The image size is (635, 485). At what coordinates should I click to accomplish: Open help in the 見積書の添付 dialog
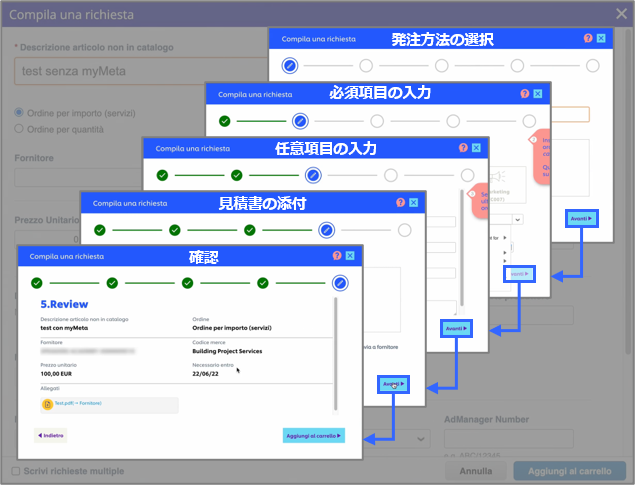click(401, 202)
